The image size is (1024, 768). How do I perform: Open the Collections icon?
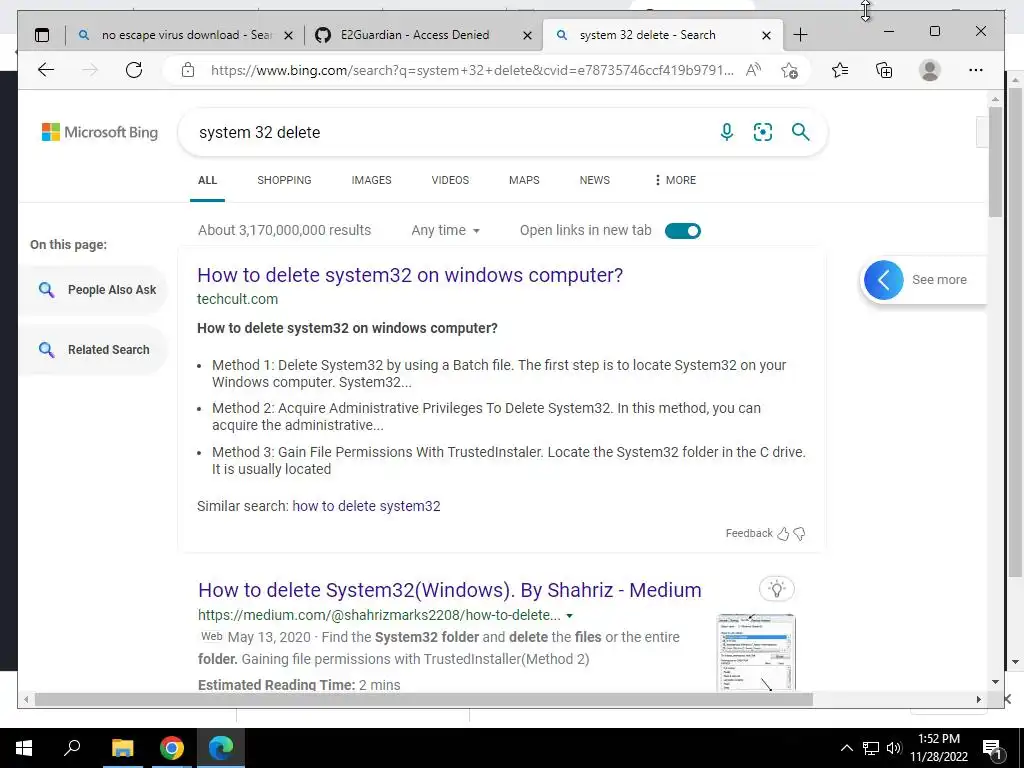[884, 70]
